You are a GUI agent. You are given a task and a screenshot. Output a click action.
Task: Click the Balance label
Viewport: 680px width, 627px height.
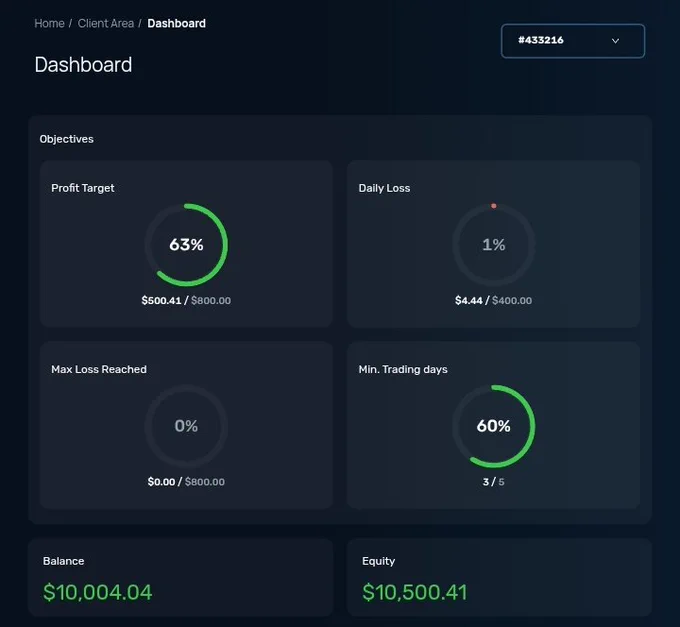[x=63, y=561]
